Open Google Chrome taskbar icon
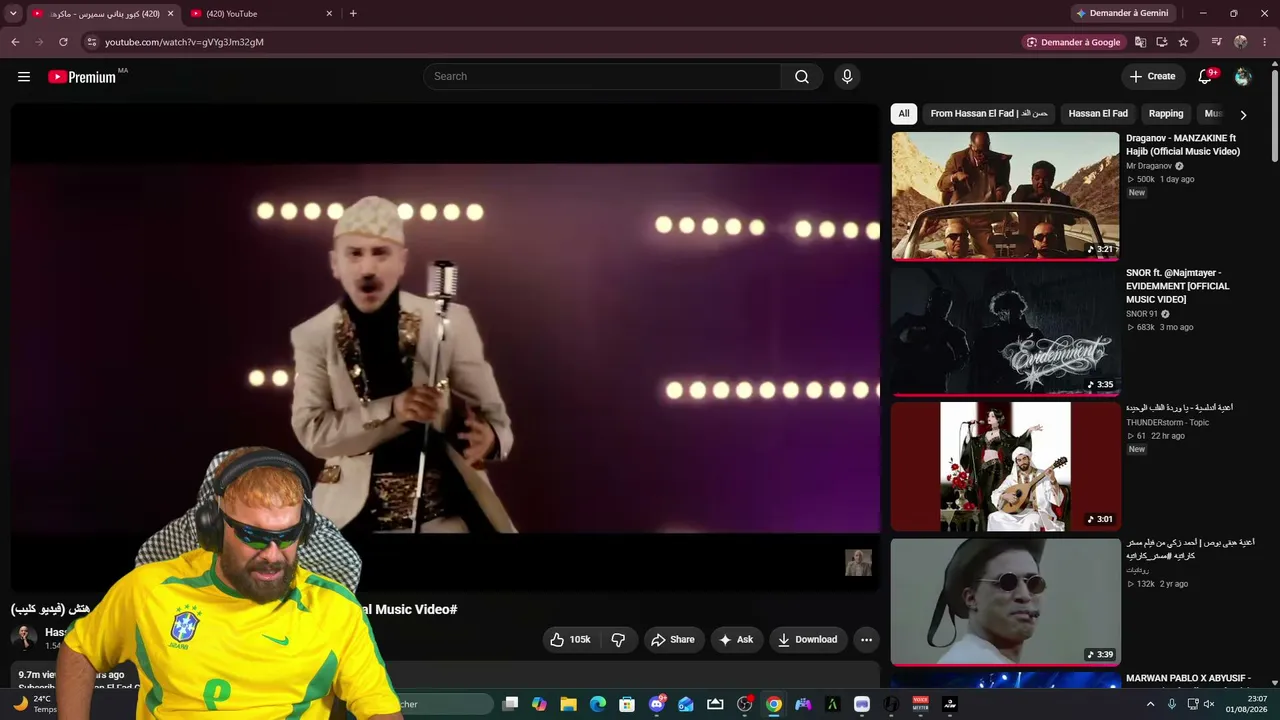Viewport: 1280px width, 720px height. (774, 704)
